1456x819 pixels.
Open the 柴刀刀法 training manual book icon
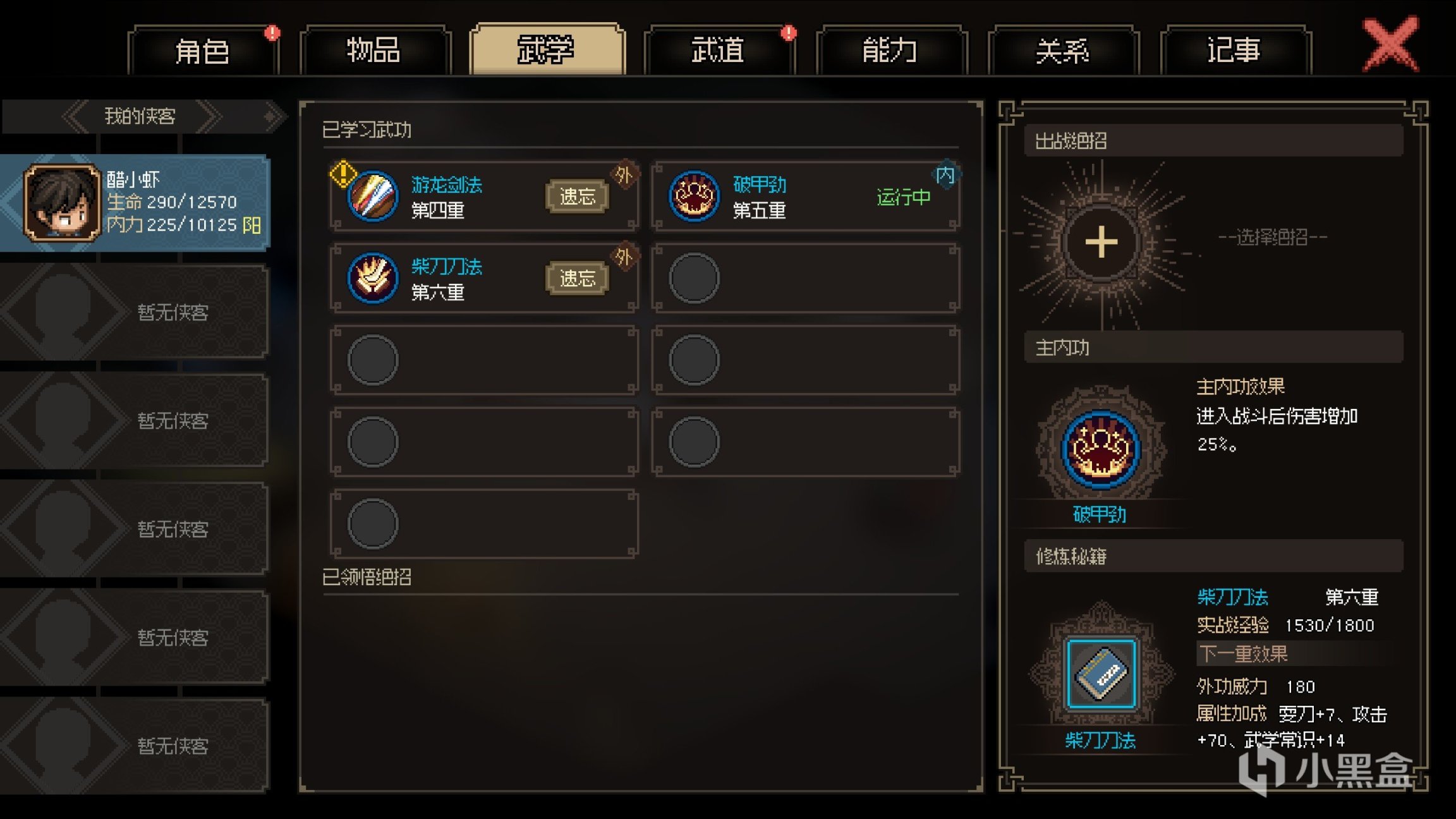pyautogui.click(x=1101, y=674)
